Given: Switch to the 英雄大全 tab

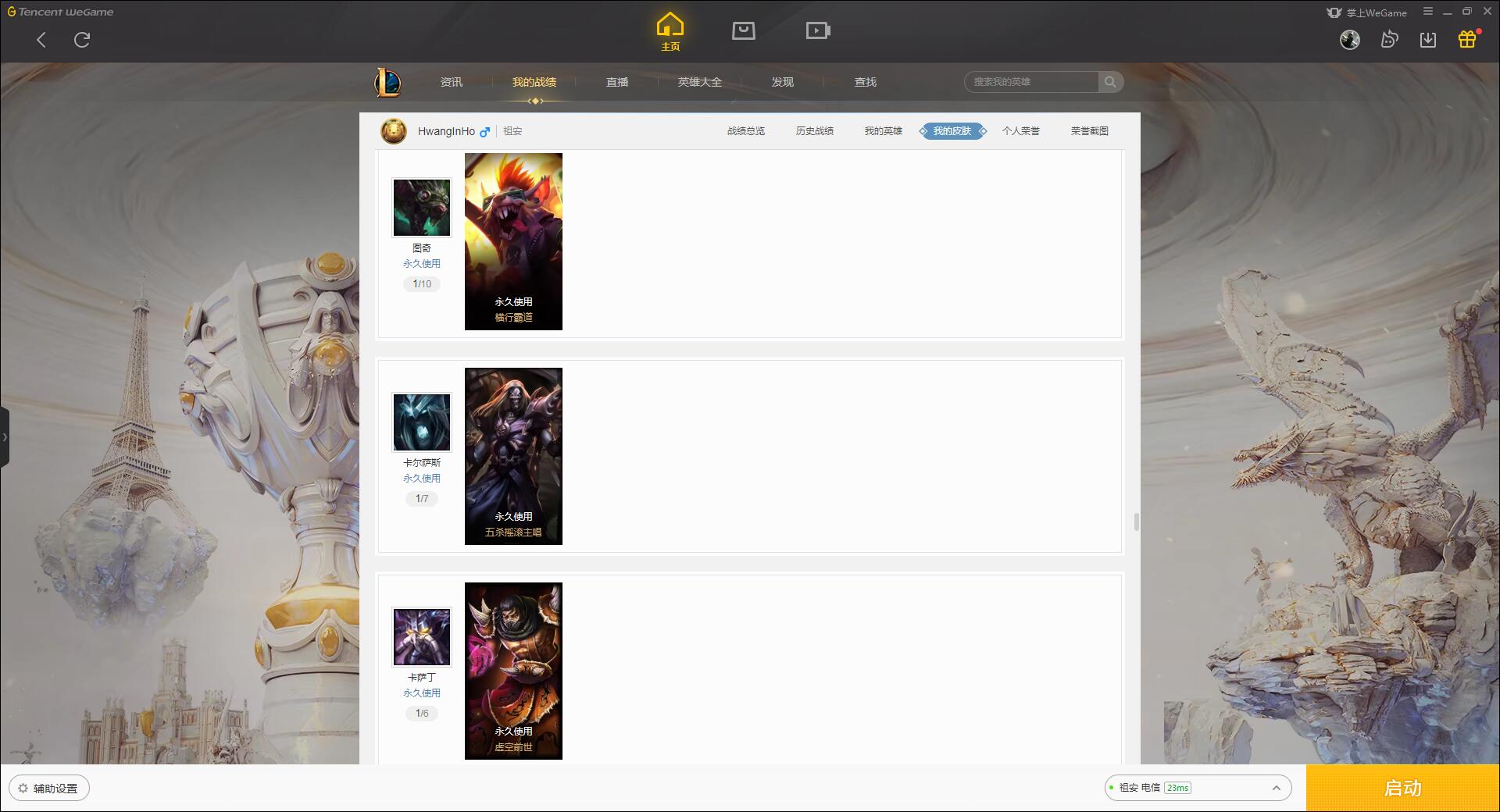Looking at the screenshot, I should click(x=700, y=82).
